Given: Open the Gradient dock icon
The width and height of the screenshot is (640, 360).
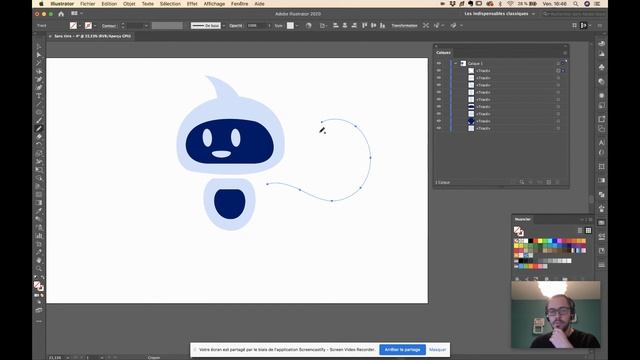Looking at the screenshot, I should point(601,180).
